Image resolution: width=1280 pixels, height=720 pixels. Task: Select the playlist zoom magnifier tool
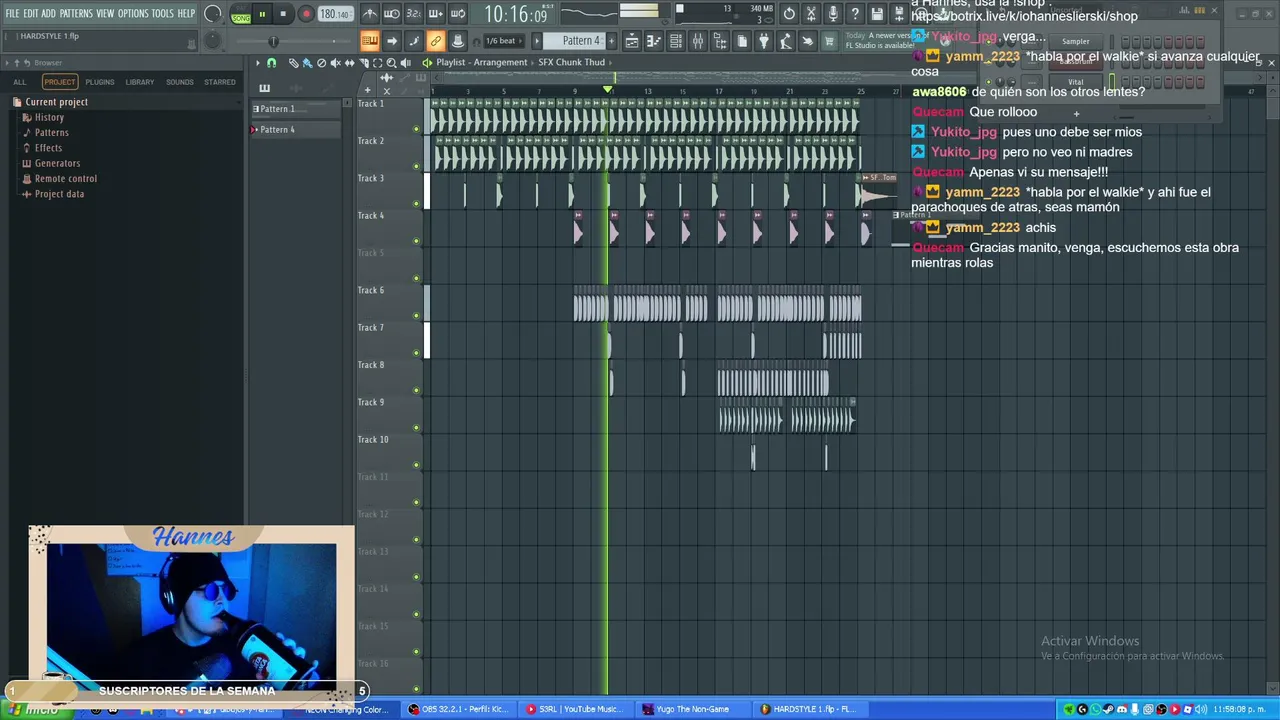[x=391, y=63]
